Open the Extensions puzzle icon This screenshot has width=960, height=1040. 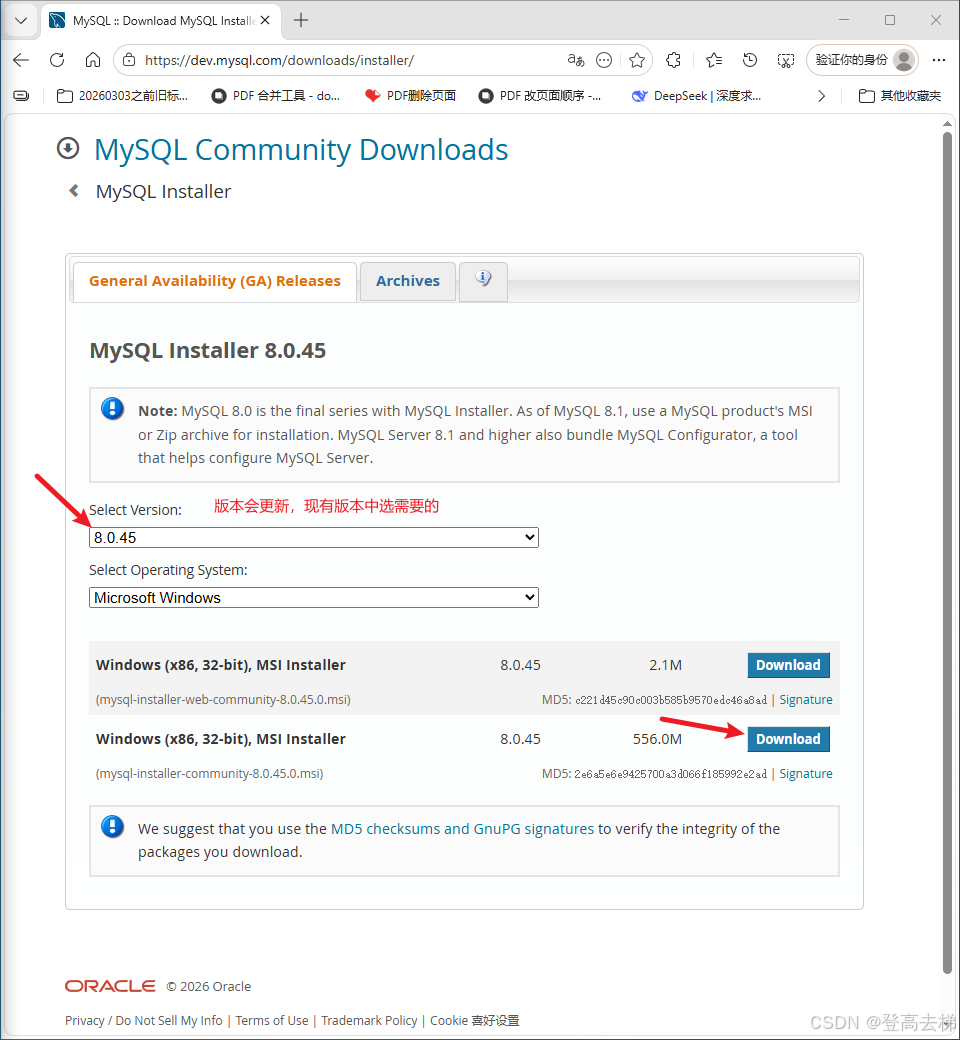673,60
